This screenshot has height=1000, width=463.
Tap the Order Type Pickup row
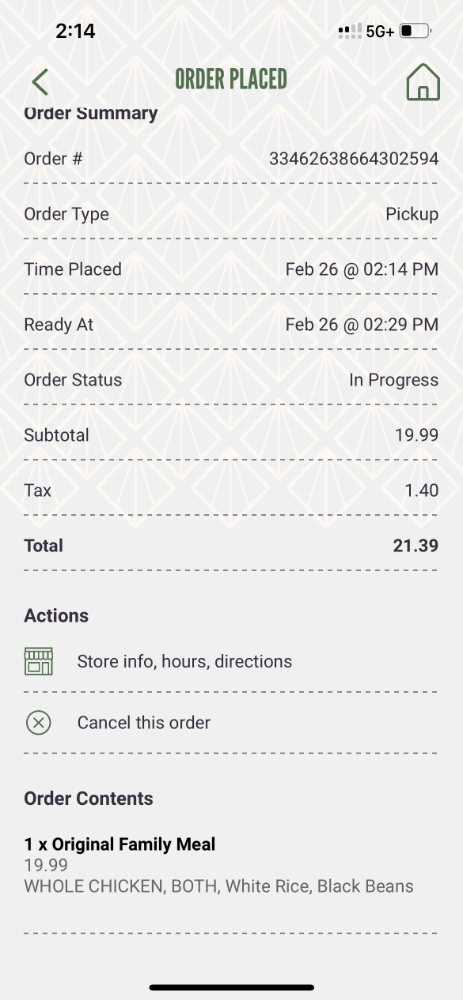[x=231, y=214]
